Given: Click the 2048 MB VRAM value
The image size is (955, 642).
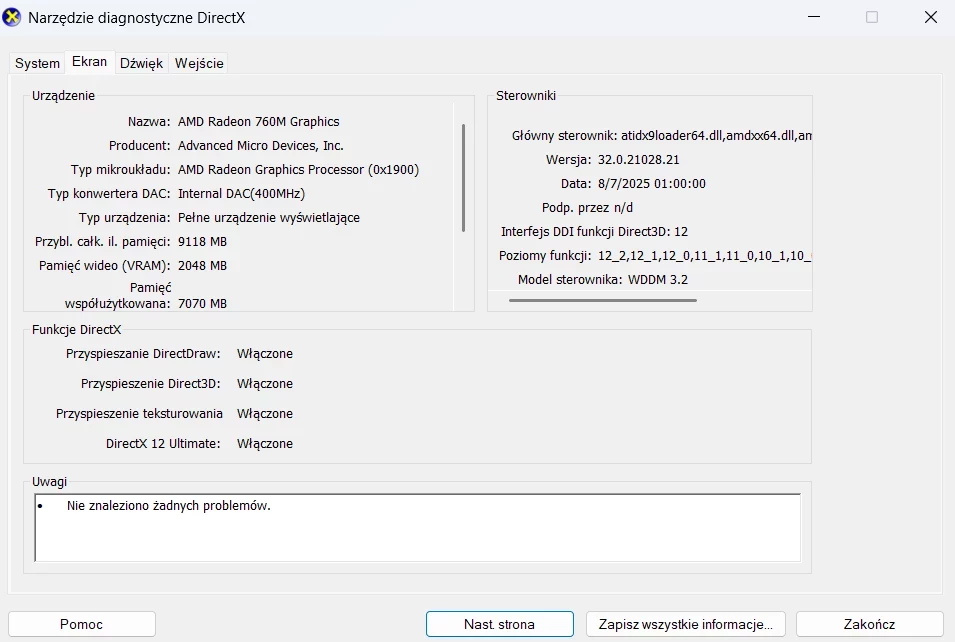Looking at the screenshot, I should (x=202, y=266).
